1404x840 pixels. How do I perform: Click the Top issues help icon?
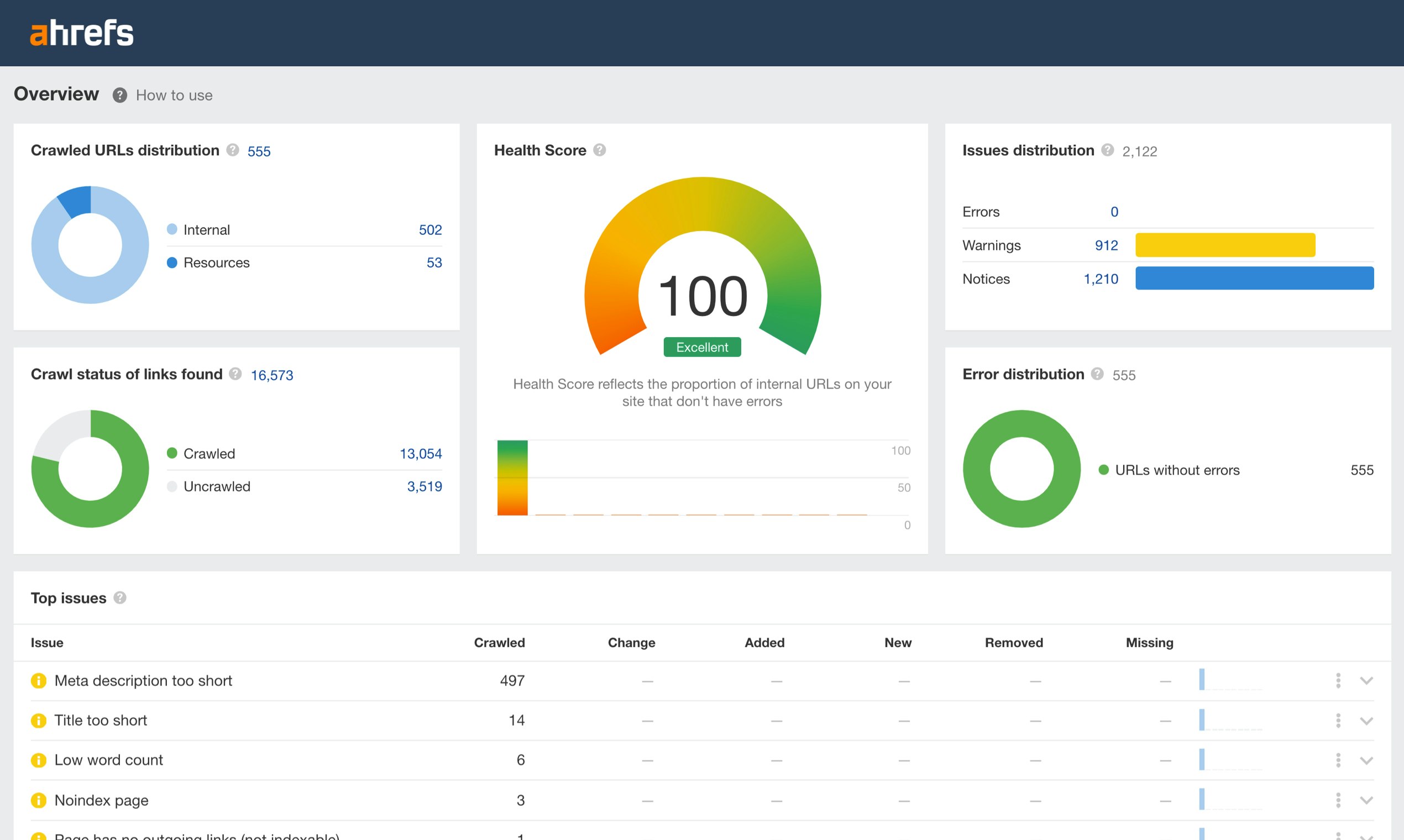[x=120, y=598]
